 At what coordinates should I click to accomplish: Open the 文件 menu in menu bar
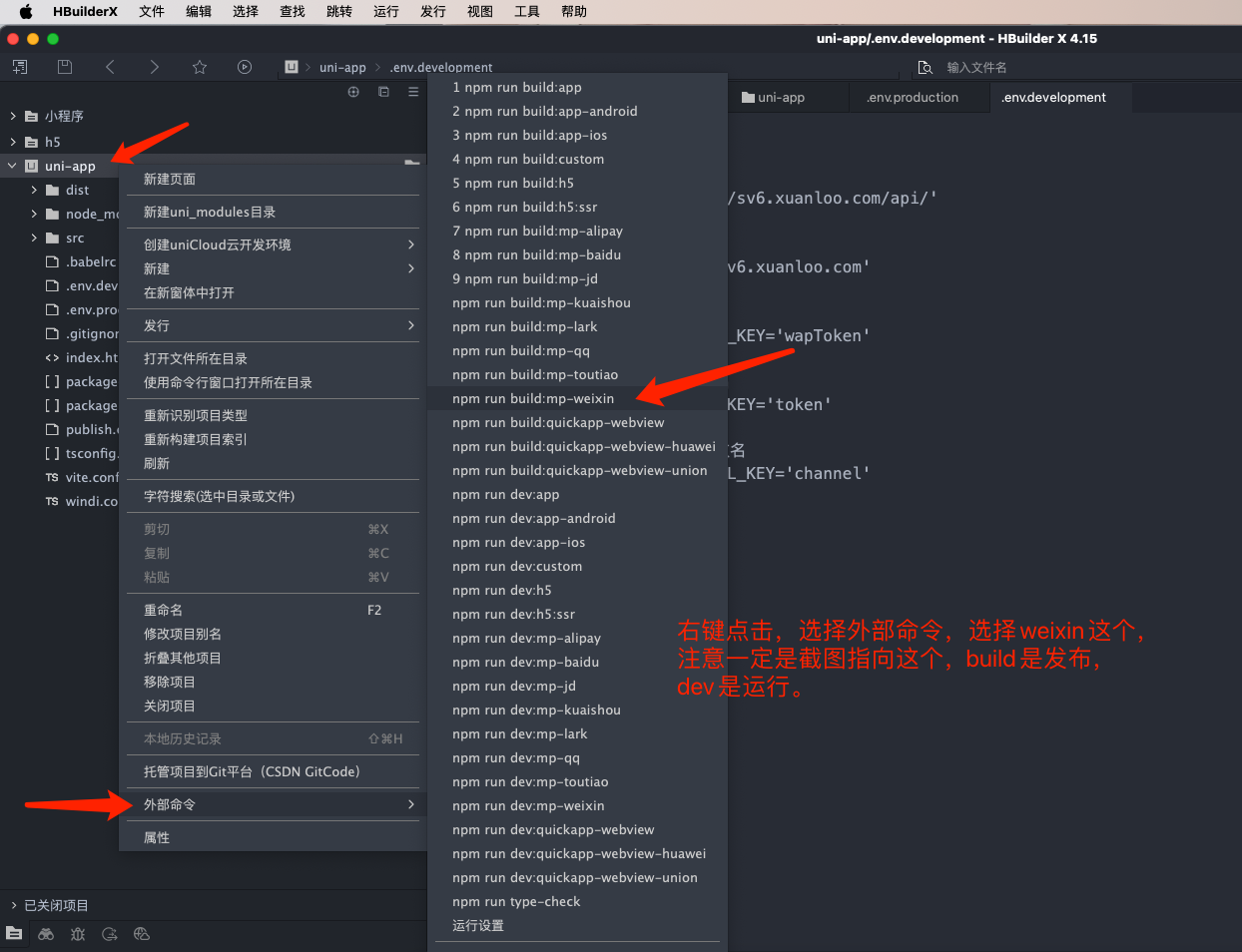152,12
